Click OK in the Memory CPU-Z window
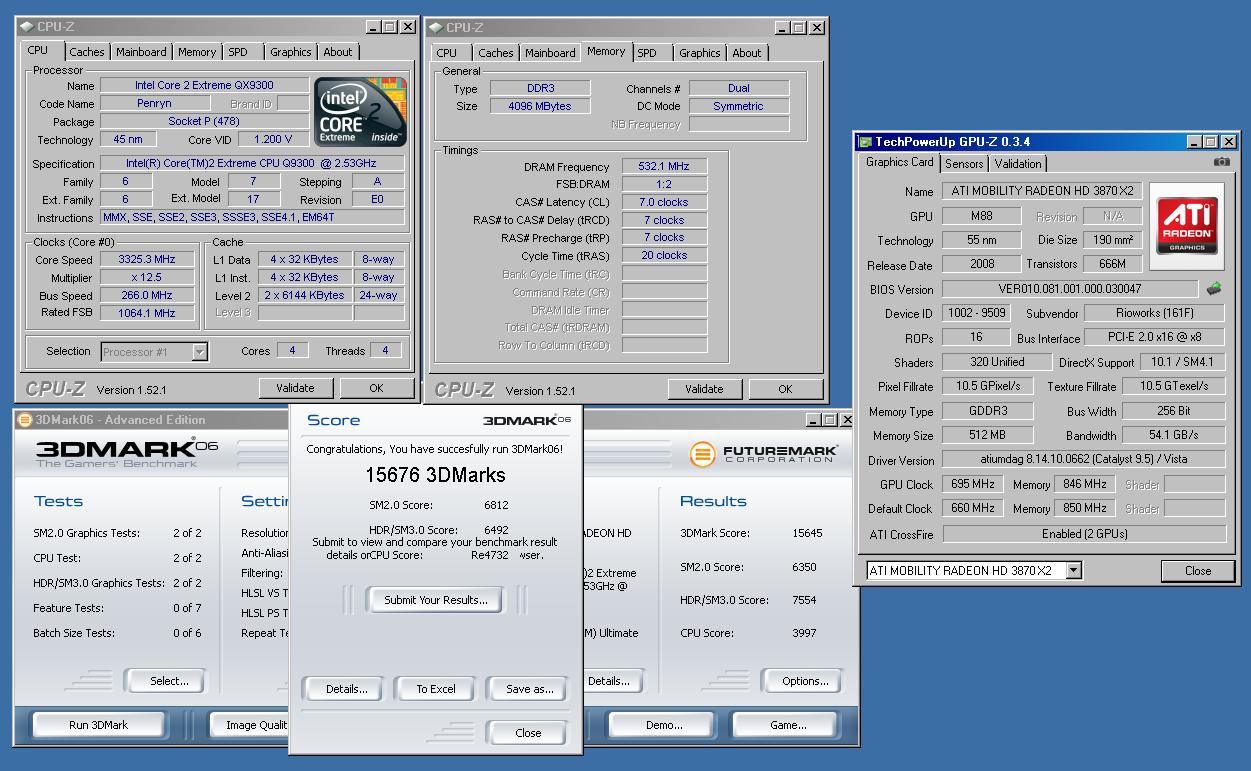 785,389
